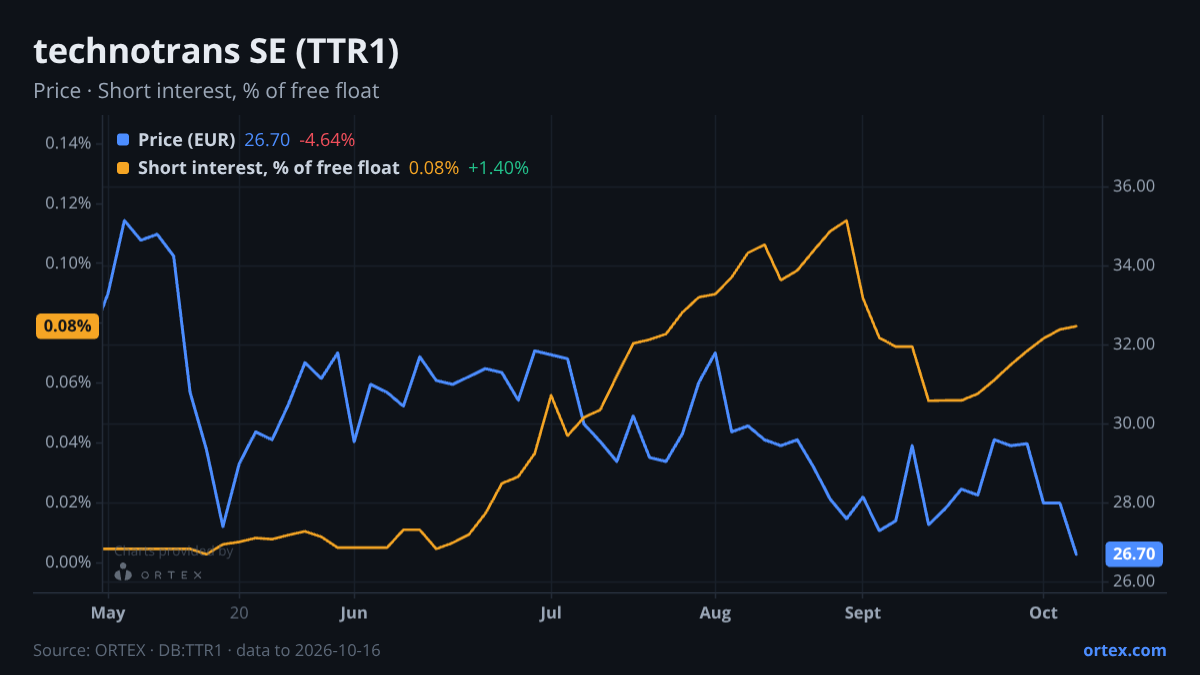1200x675 pixels.
Task: Click the 0.12% left axis label
Action: point(68,203)
